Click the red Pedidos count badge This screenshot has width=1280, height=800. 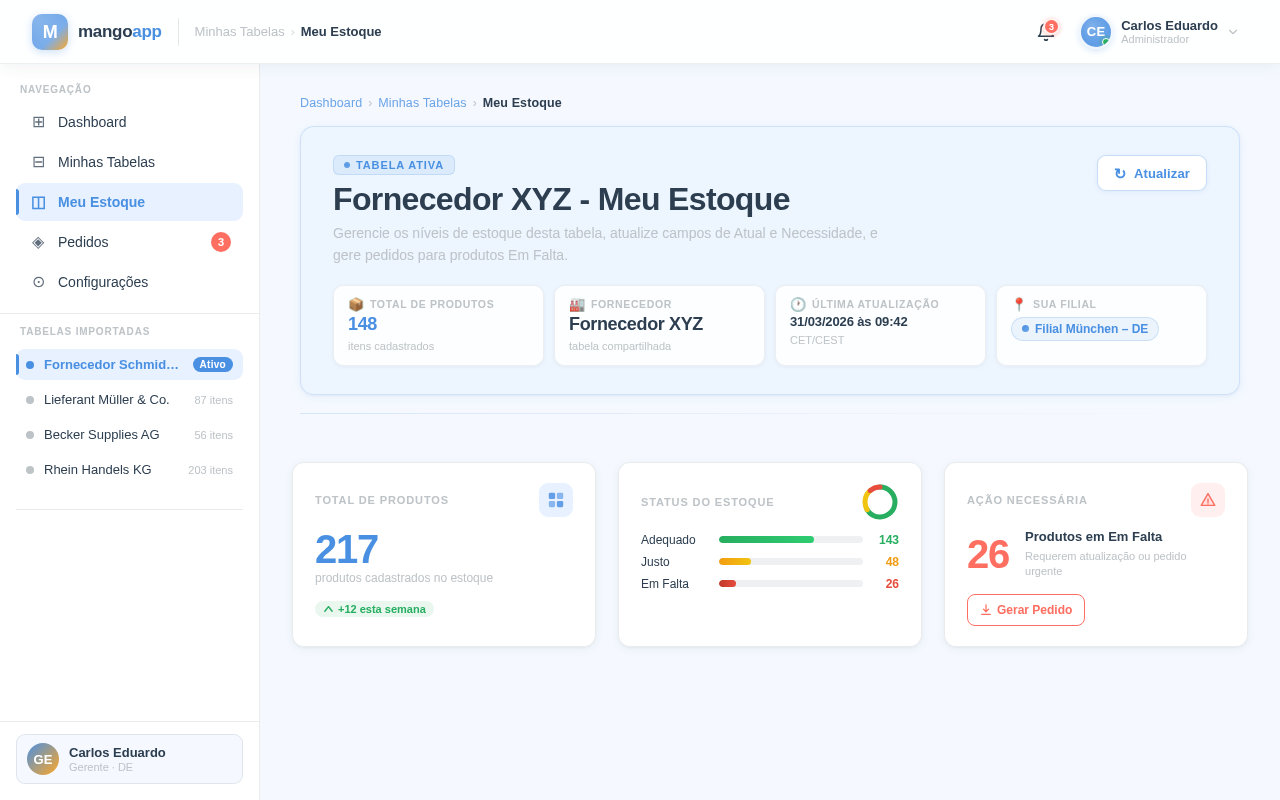[221, 242]
